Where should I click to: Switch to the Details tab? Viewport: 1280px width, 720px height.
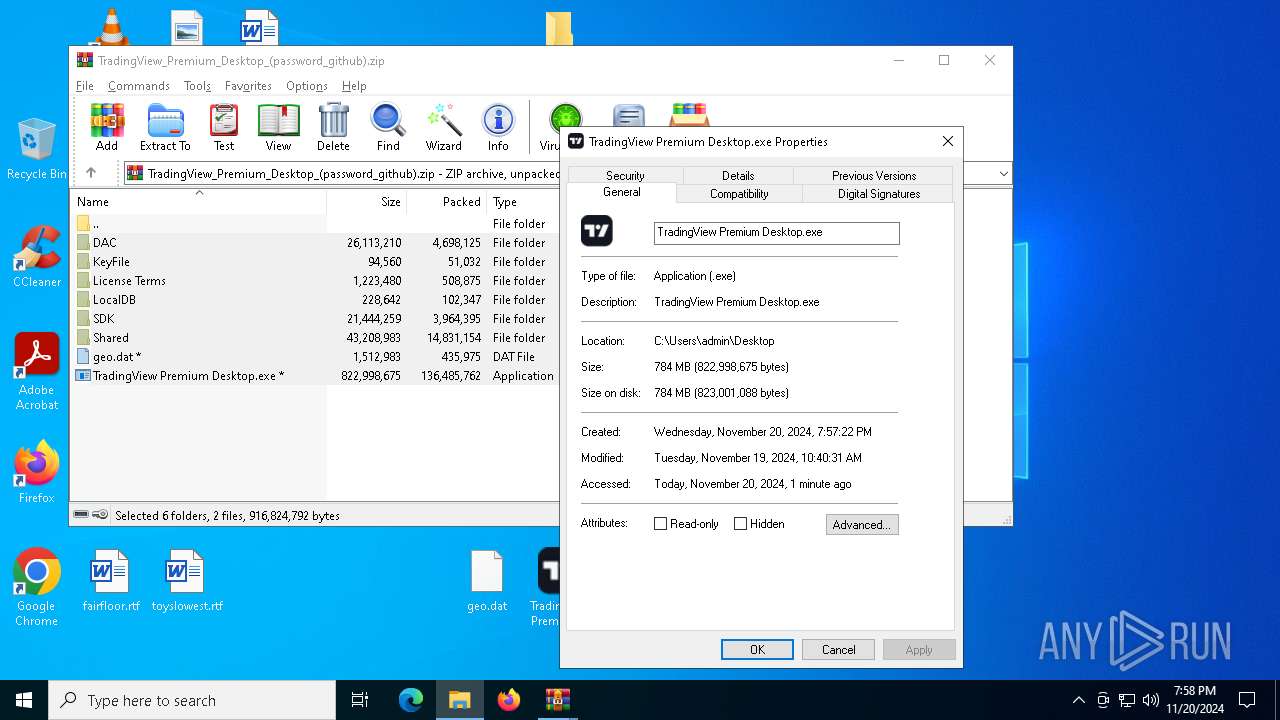[x=738, y=175]
